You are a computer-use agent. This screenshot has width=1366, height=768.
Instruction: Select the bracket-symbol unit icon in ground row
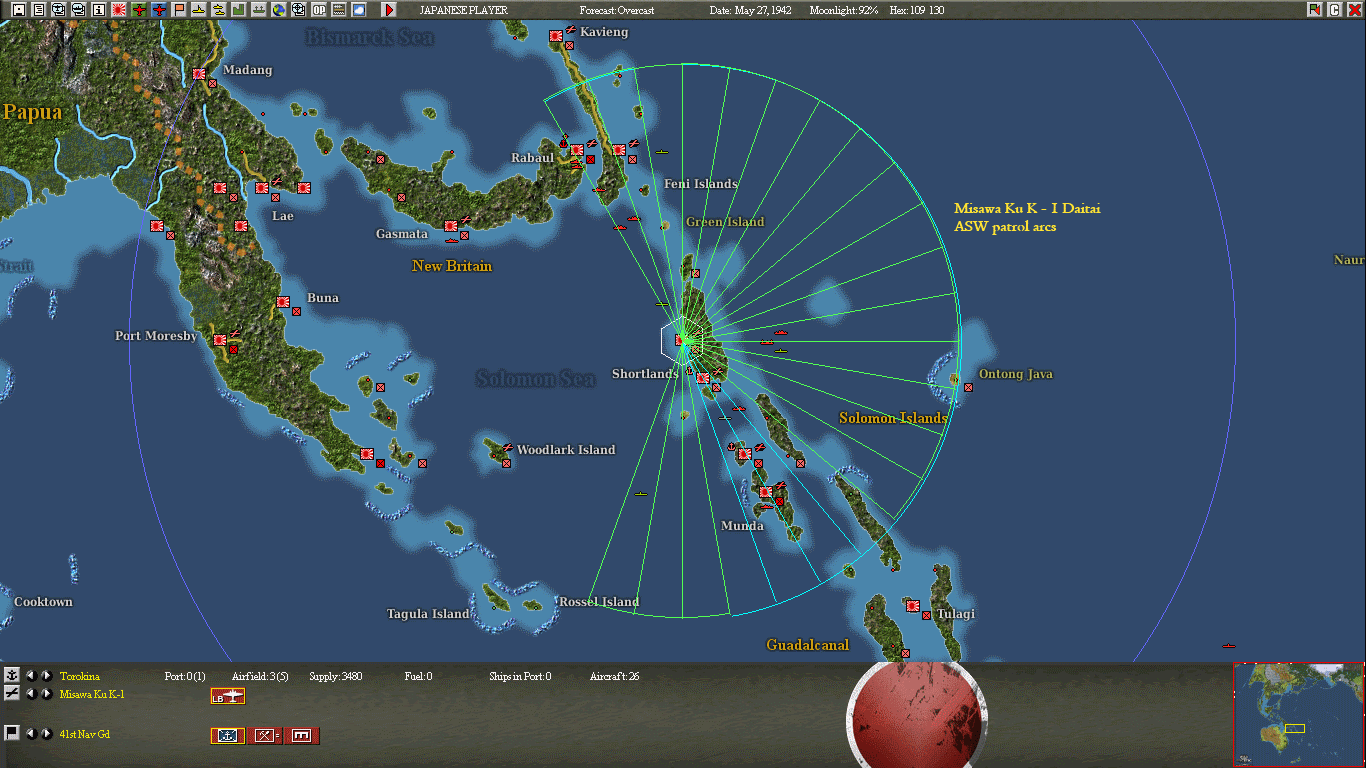click(301, 736)
